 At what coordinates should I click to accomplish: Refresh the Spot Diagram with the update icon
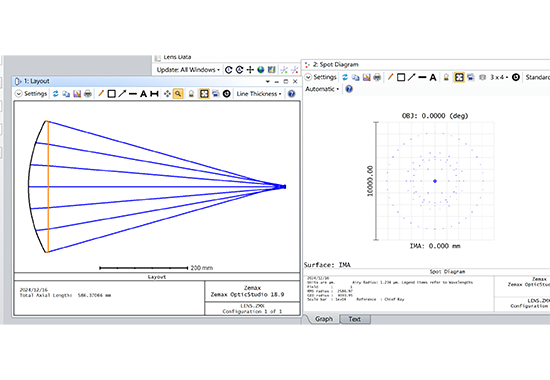[x=345, y=77]
